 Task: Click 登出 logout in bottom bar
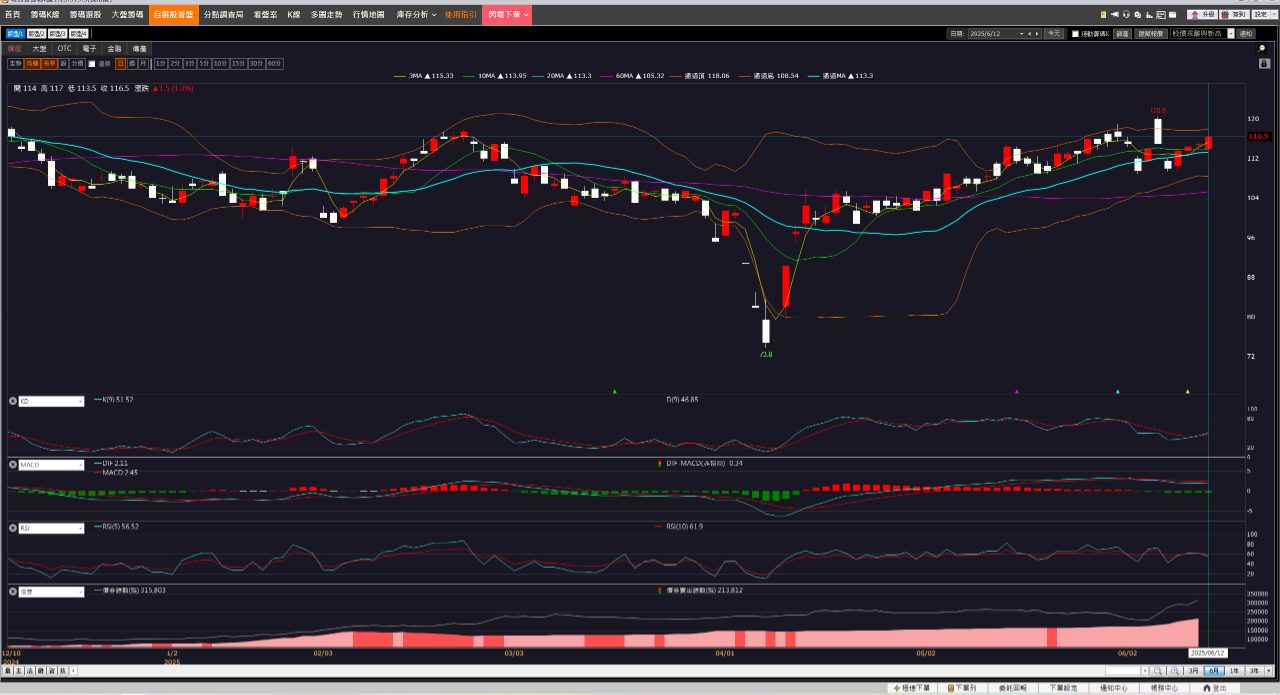point(1215,688)
